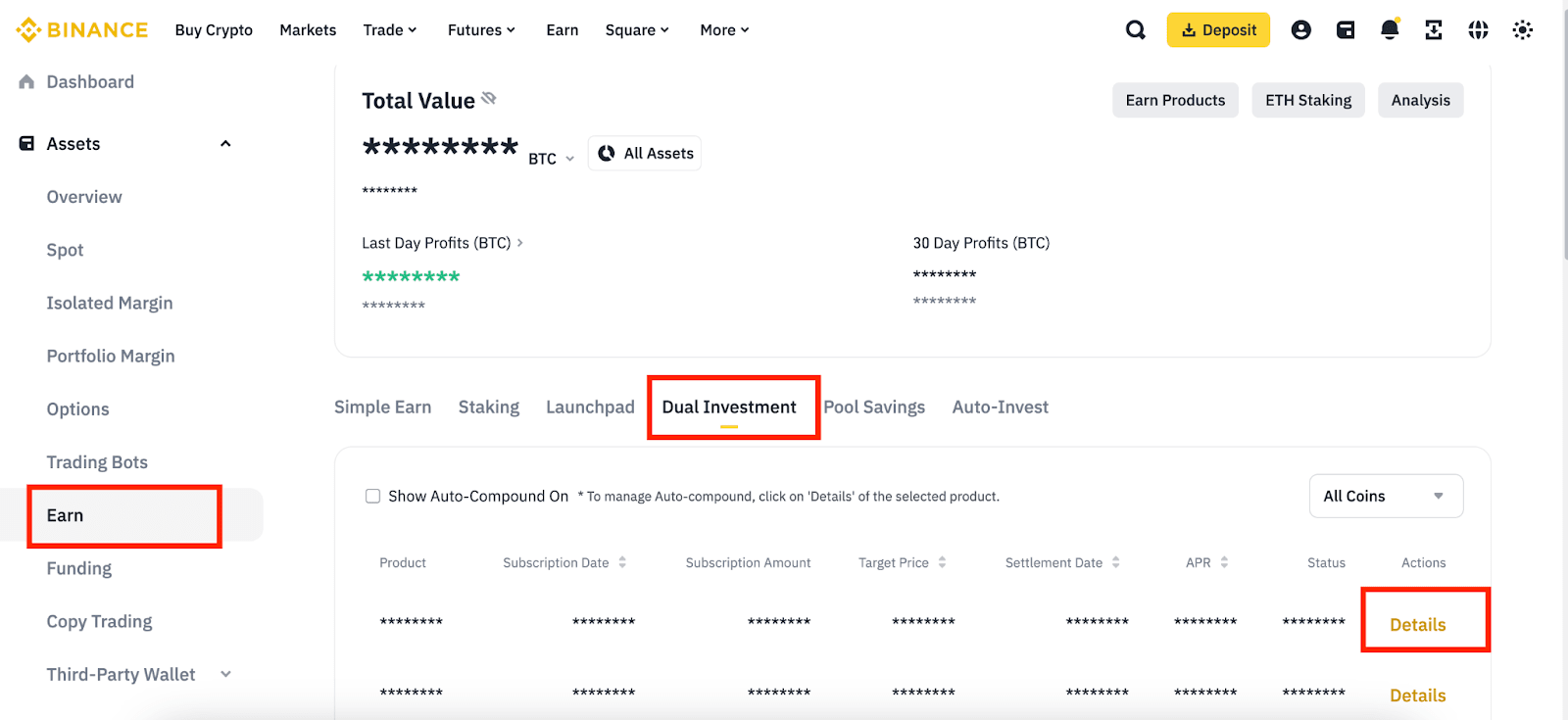Toggle the light/dark theme sun icon
Screen dimensions: 1568x720
pyautogui.click(x=1522, y=30)
